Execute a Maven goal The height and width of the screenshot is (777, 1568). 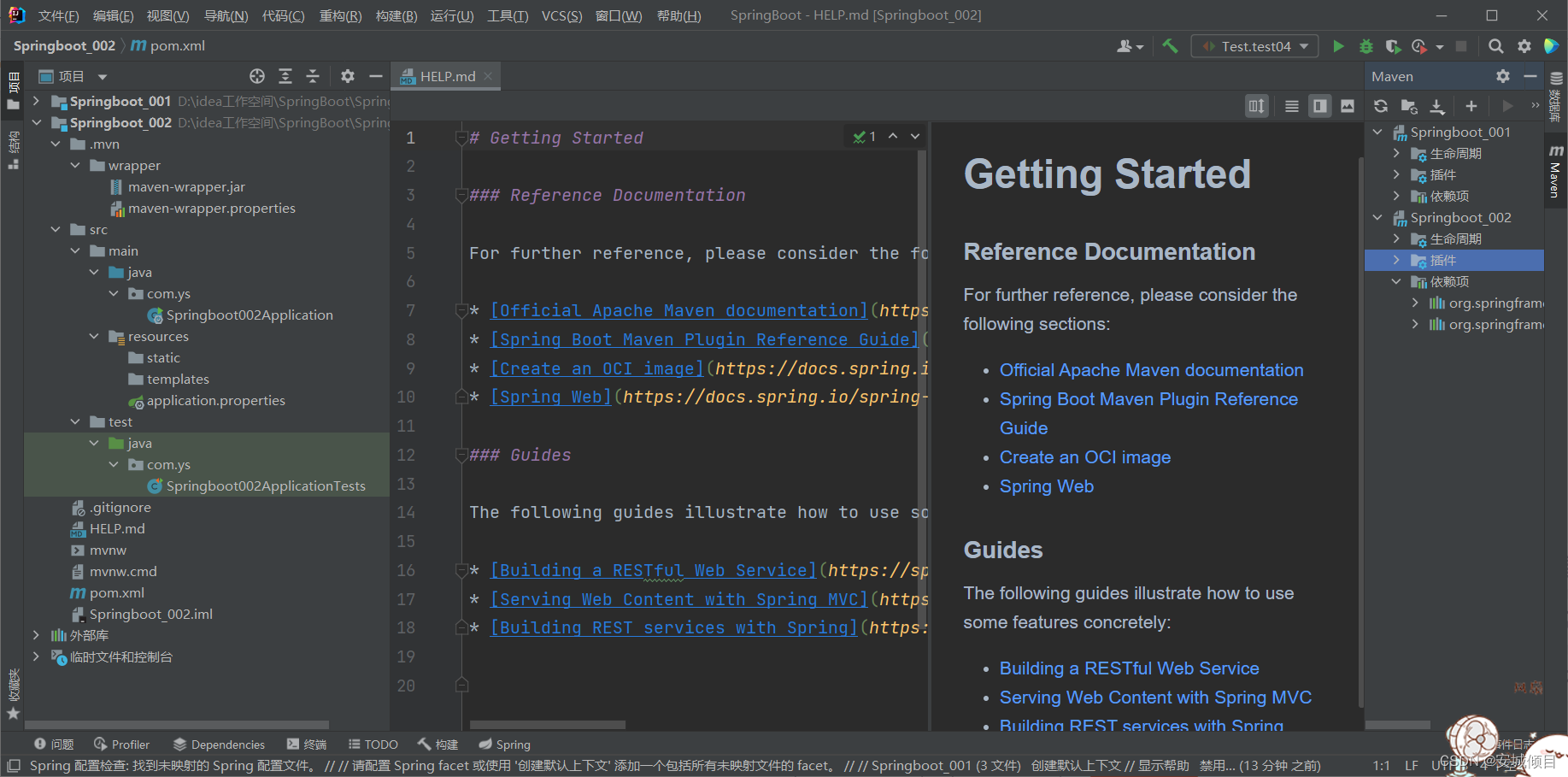pos(1507,106)
